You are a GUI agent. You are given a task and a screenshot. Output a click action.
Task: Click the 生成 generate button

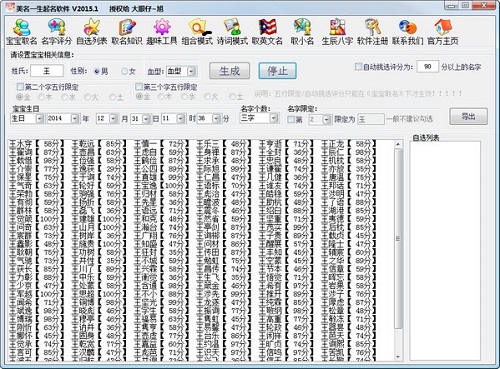point(229,71)
